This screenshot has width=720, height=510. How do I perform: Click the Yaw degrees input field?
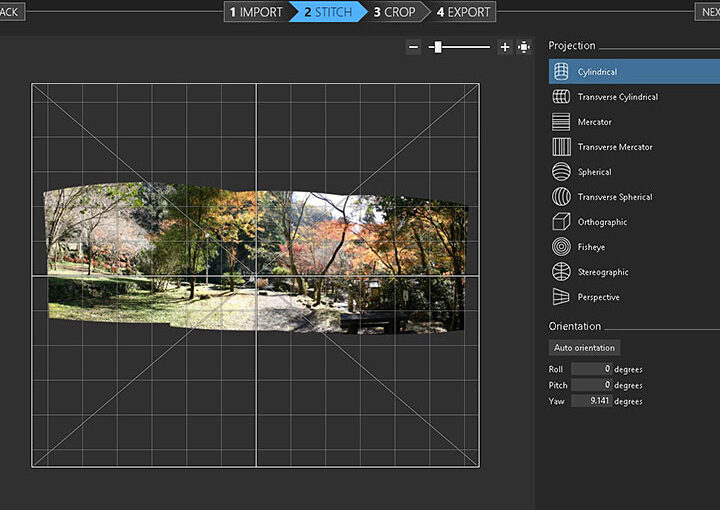pyautogui.click(x=592, y=401)
